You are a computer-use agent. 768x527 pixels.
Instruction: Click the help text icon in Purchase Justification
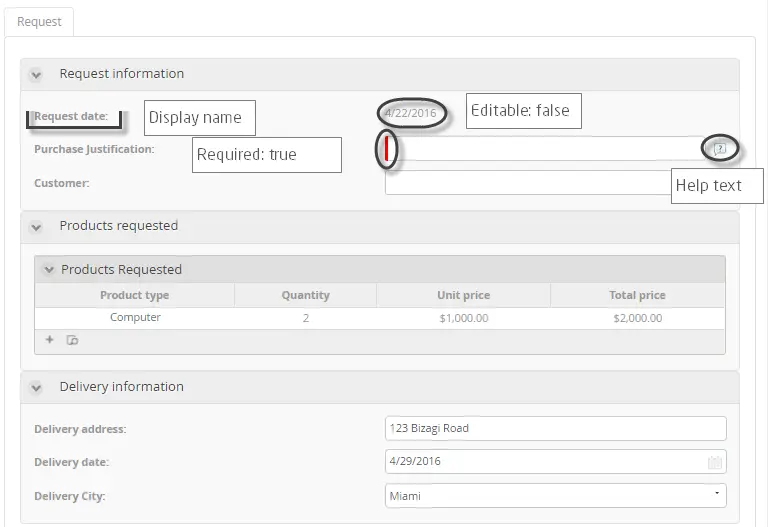click(x=720, y=148)
